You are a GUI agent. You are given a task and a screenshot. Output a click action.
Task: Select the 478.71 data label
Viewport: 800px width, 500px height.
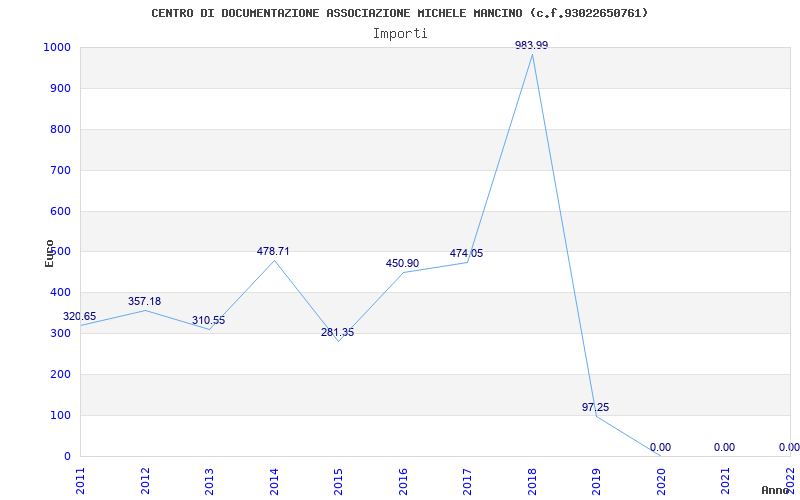[x=273, y=251]
